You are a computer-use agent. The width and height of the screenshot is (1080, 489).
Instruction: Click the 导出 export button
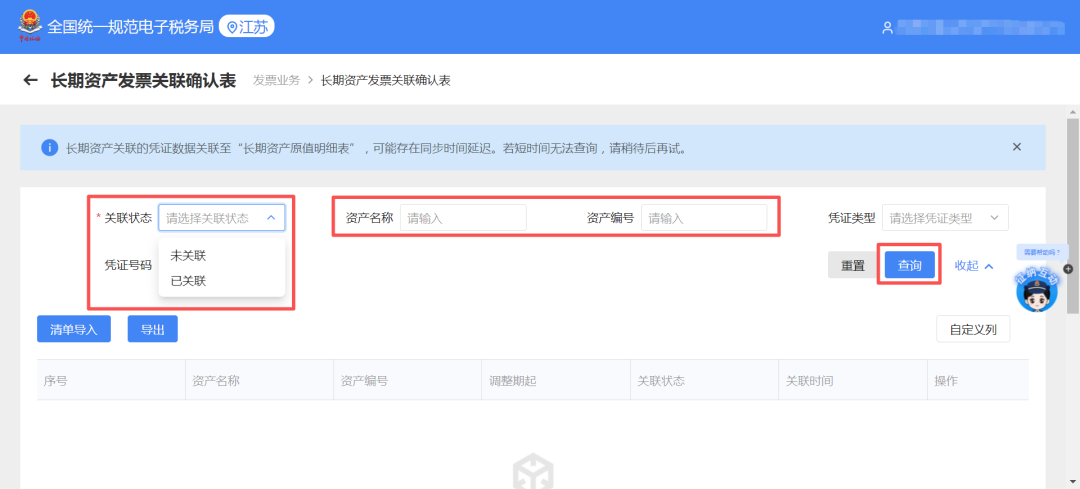click(x=152, y=329)
